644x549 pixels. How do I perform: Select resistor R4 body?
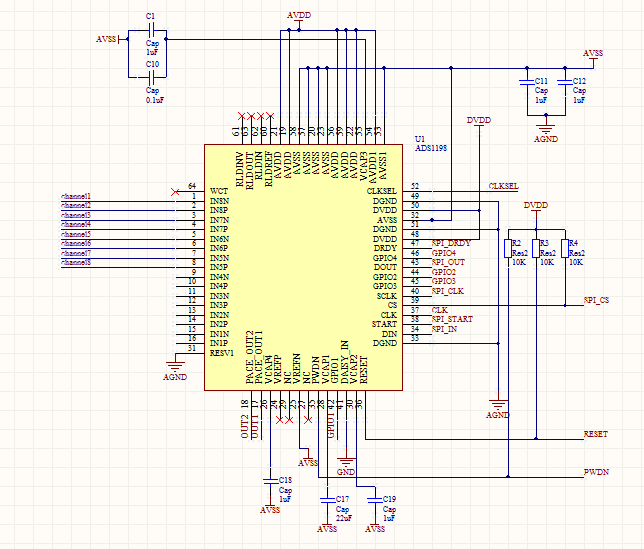pyautogui.click(x=565, y=248)
